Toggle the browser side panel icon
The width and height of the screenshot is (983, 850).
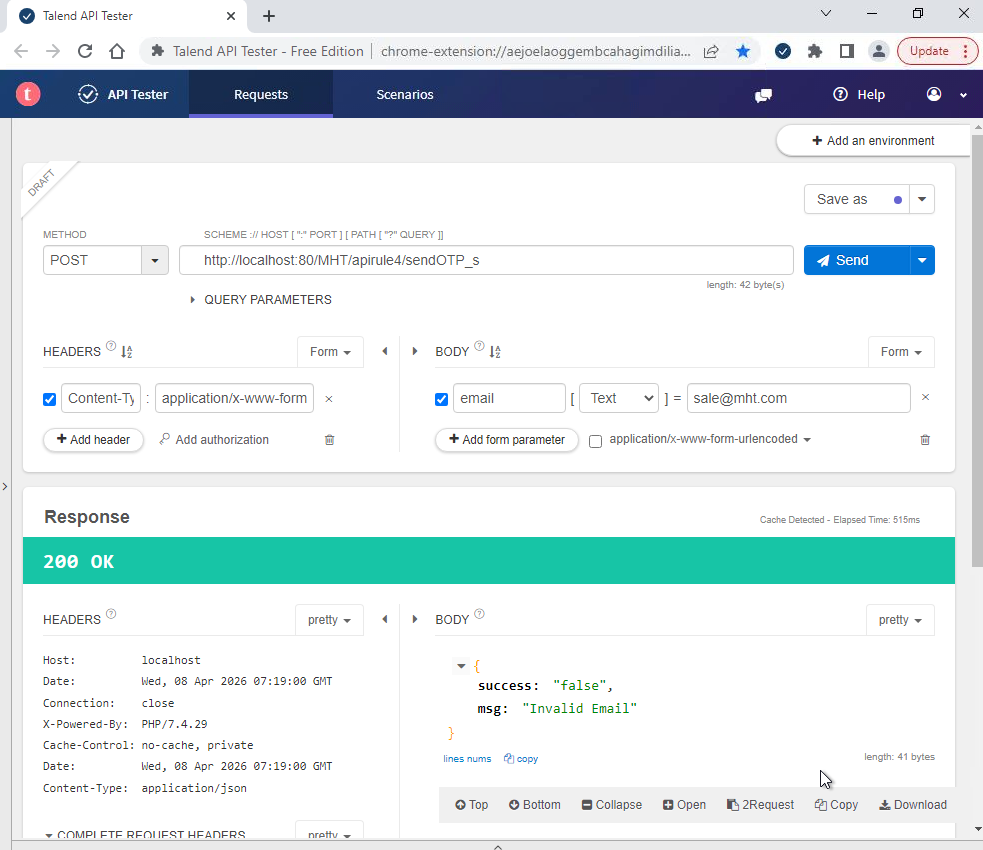click(846, 51)
